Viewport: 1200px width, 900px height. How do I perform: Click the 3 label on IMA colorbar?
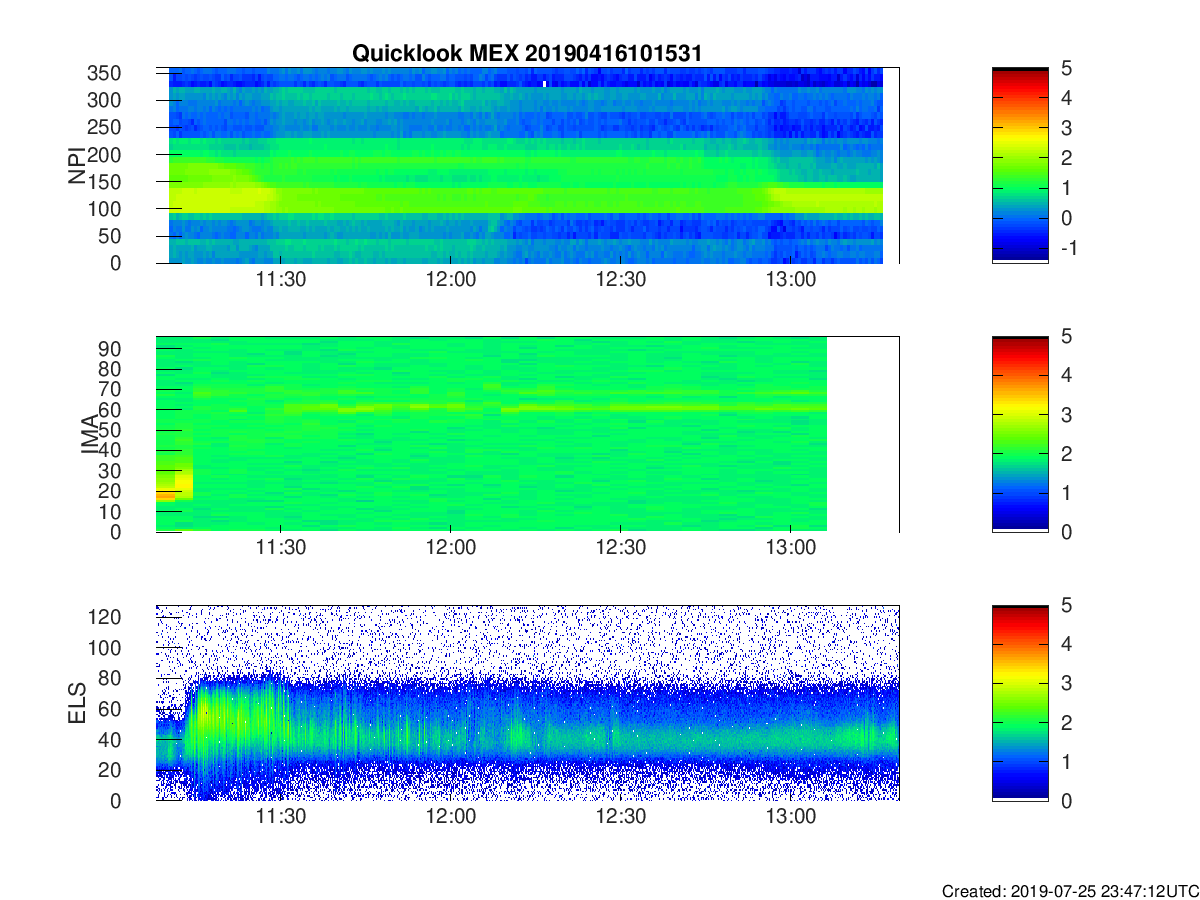click(x=1066, y=414)
